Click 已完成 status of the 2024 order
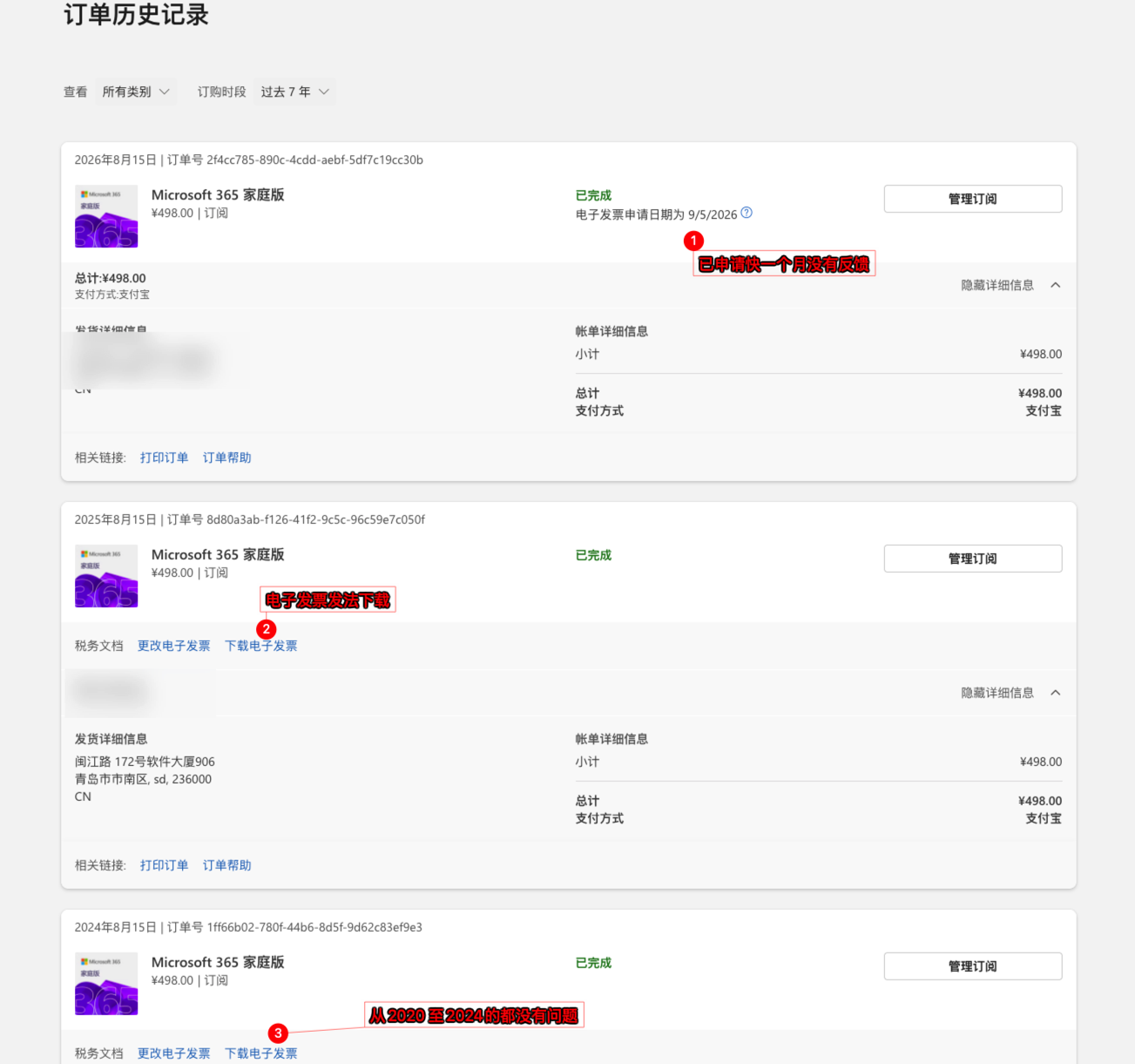Image resolution: width=1135 pixels, height=1064 pixels. click(x=594, y=963)
